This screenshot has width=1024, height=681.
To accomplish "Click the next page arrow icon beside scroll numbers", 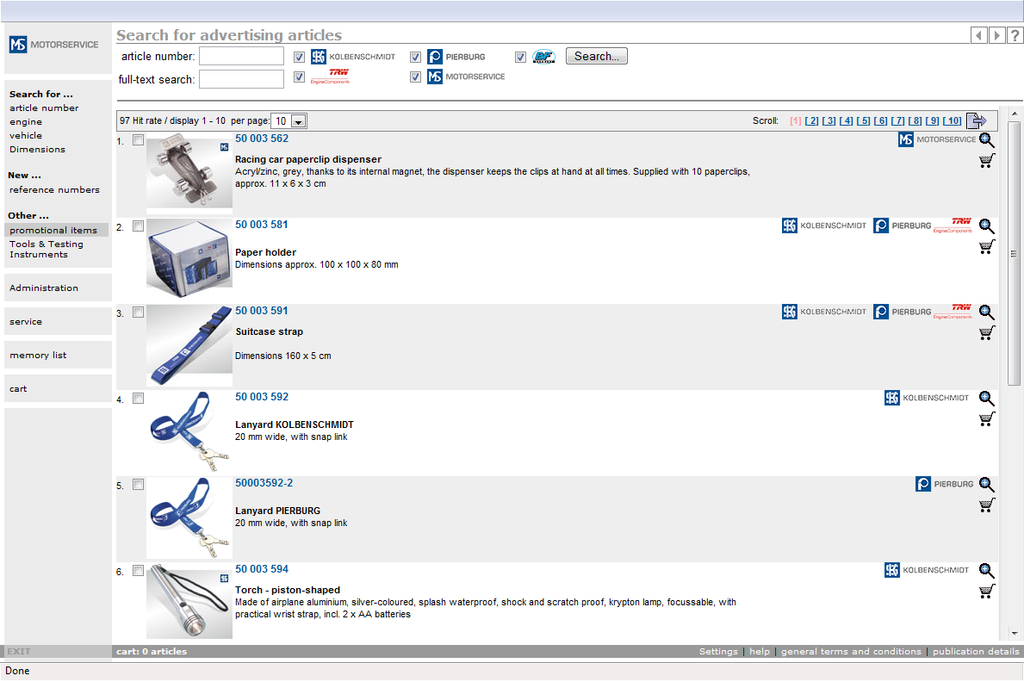I will [977, 121].
